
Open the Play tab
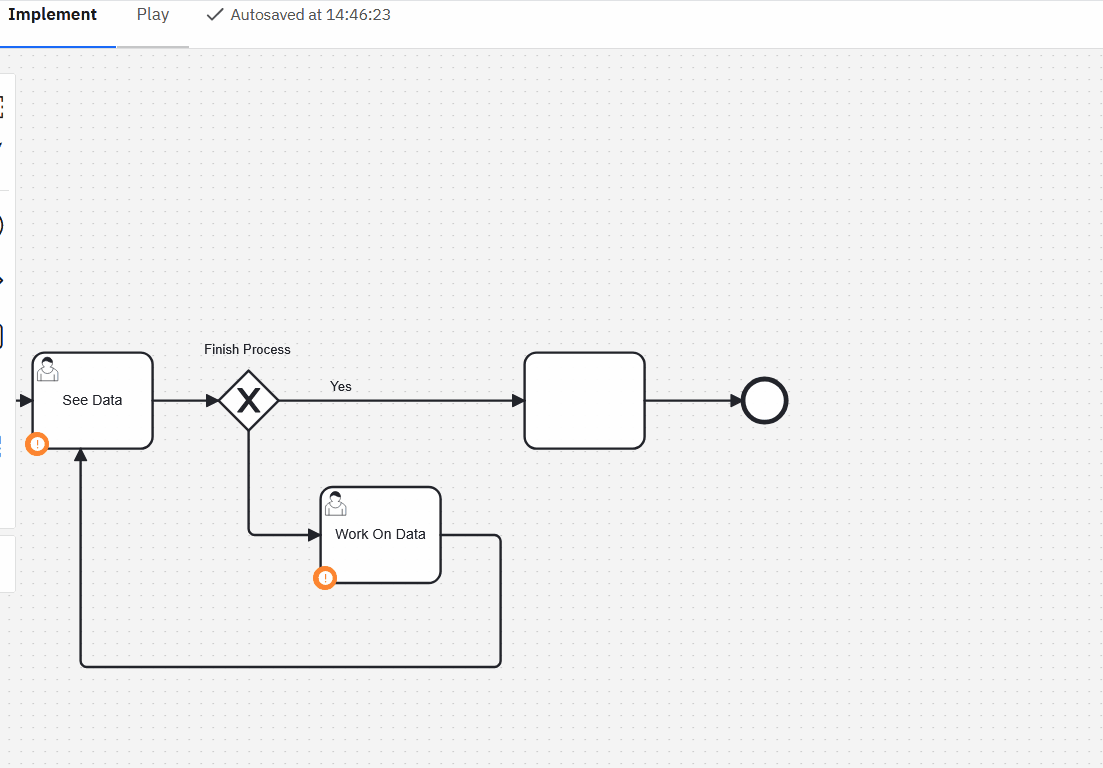(x=153, y=15)
